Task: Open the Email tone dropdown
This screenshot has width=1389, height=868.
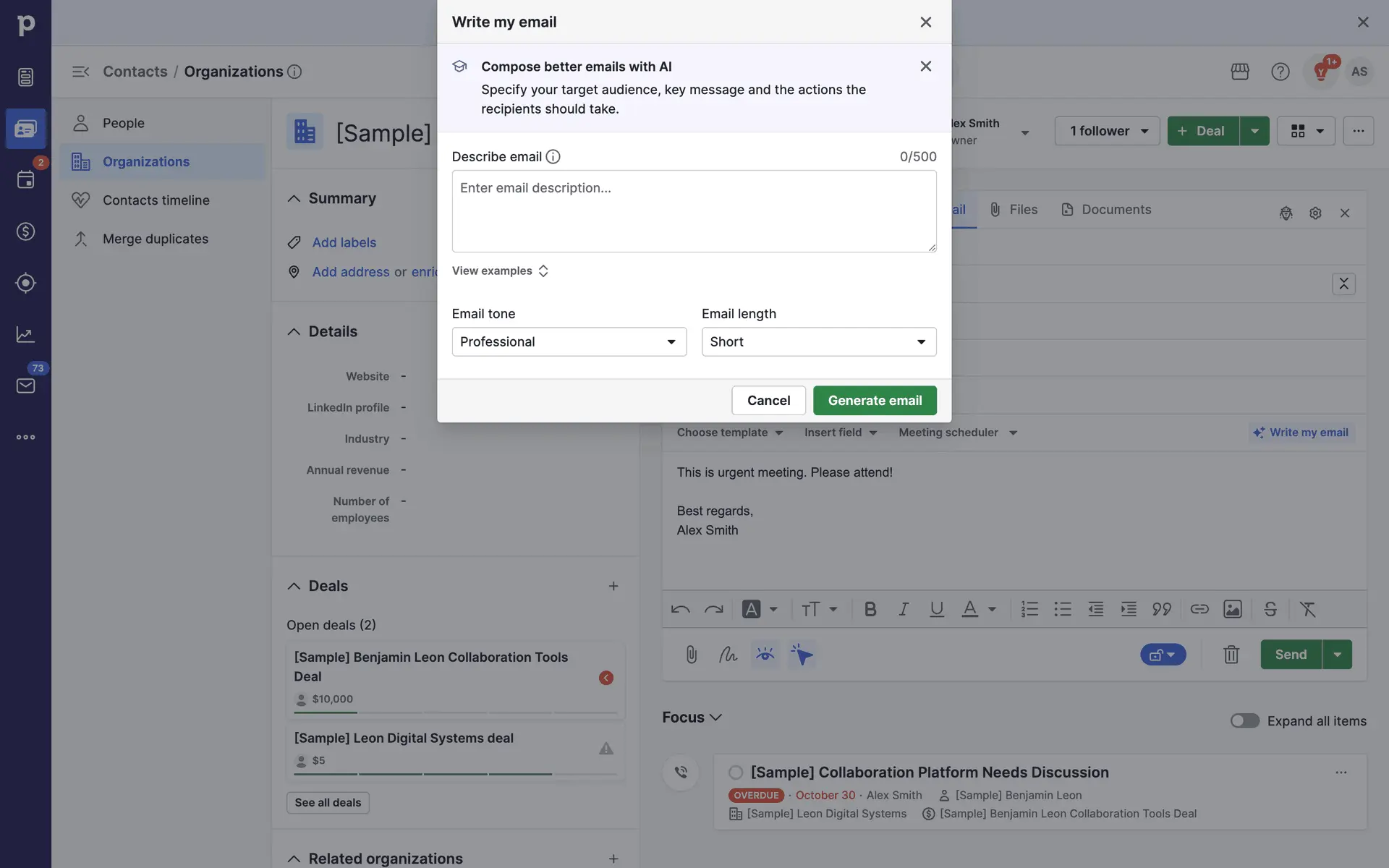Action: pos(569,341)
